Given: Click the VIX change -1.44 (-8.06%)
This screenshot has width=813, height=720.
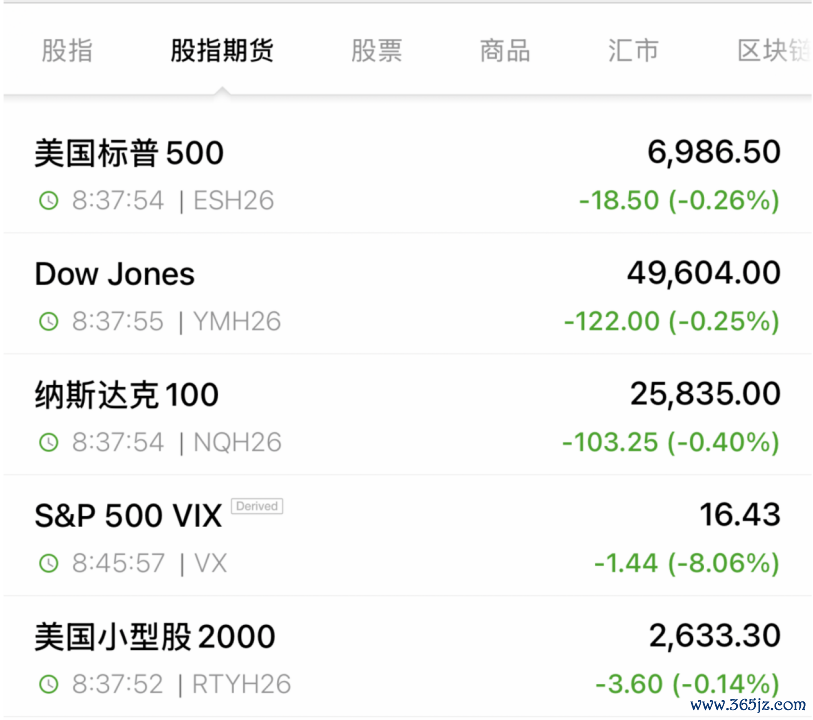Looking at the screenshot, I should pos(686,563).
